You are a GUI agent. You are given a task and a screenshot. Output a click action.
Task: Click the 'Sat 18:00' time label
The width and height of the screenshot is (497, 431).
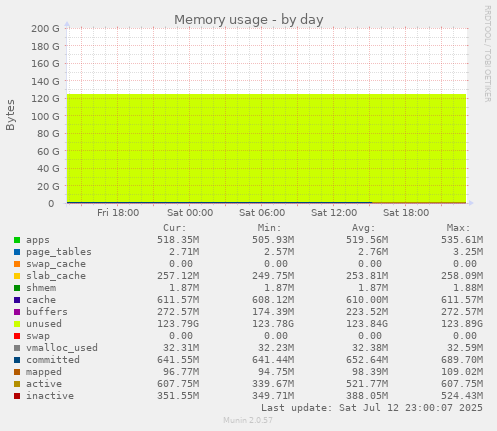pos(406,213)
